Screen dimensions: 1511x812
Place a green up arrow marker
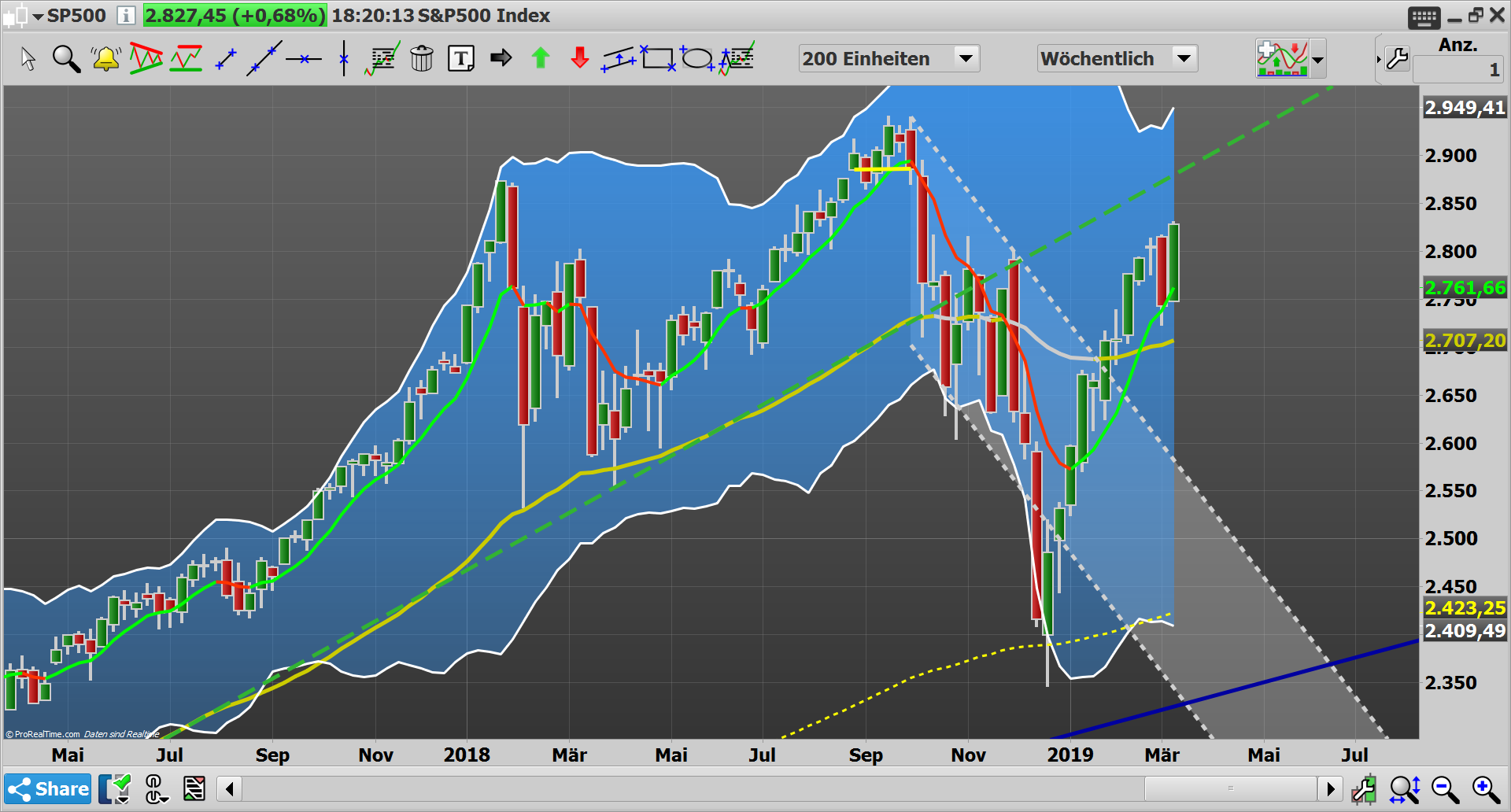tap(541, 57)
